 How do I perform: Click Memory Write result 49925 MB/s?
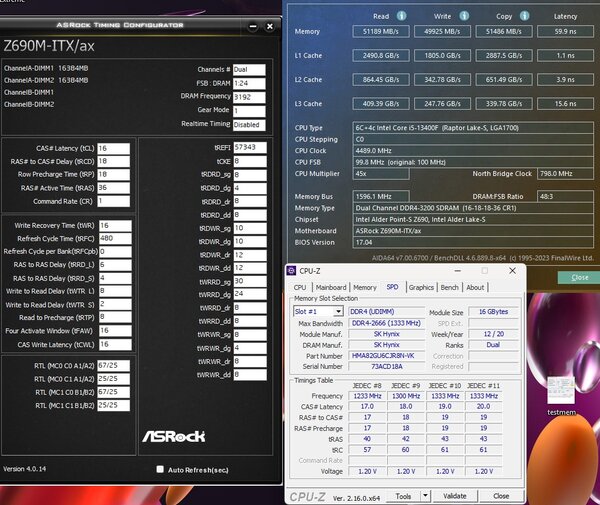[442, 31]
